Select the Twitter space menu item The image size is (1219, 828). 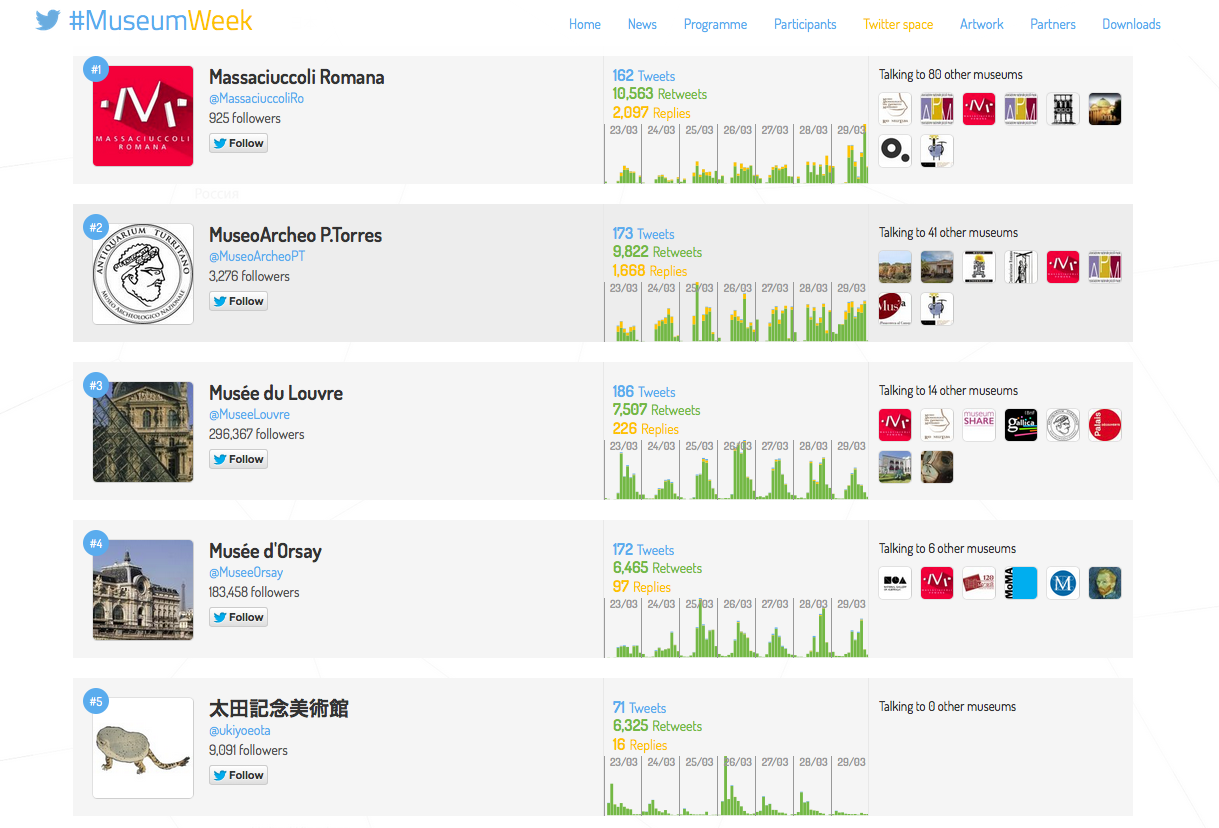(x=898, y=24)
